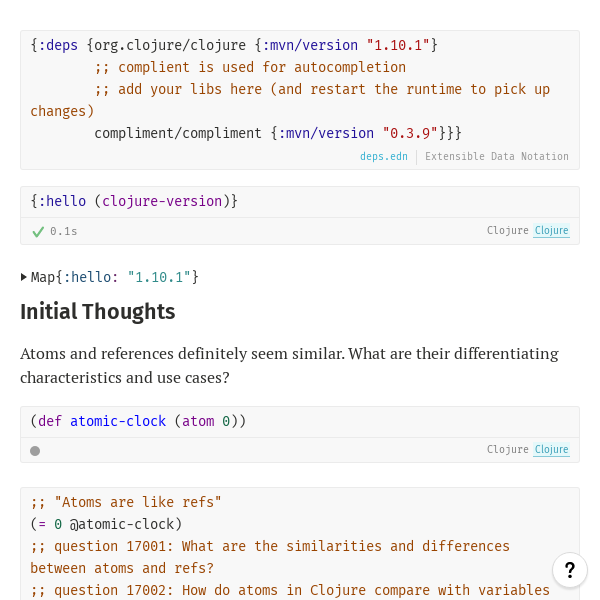Click the "1.10.1" value in Map output
600x600 pixels.
(x=159, y=277)
